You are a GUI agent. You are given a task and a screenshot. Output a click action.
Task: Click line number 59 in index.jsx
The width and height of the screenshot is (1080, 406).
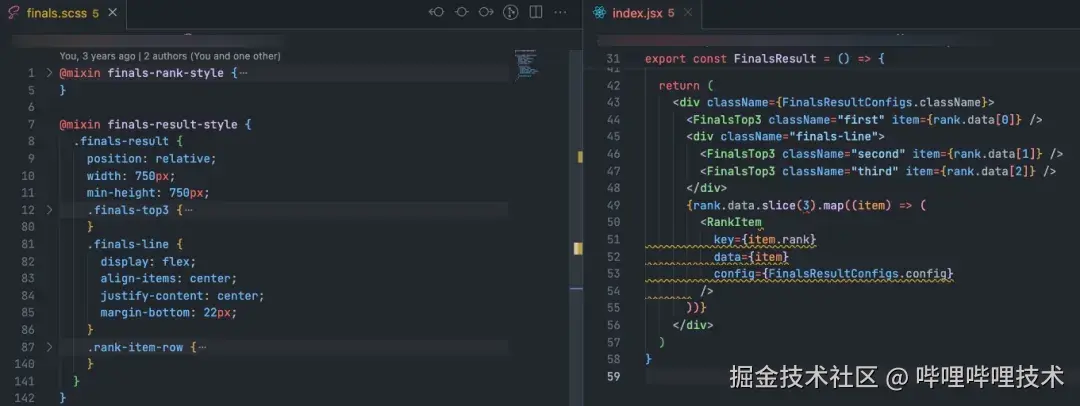point(613,376)
